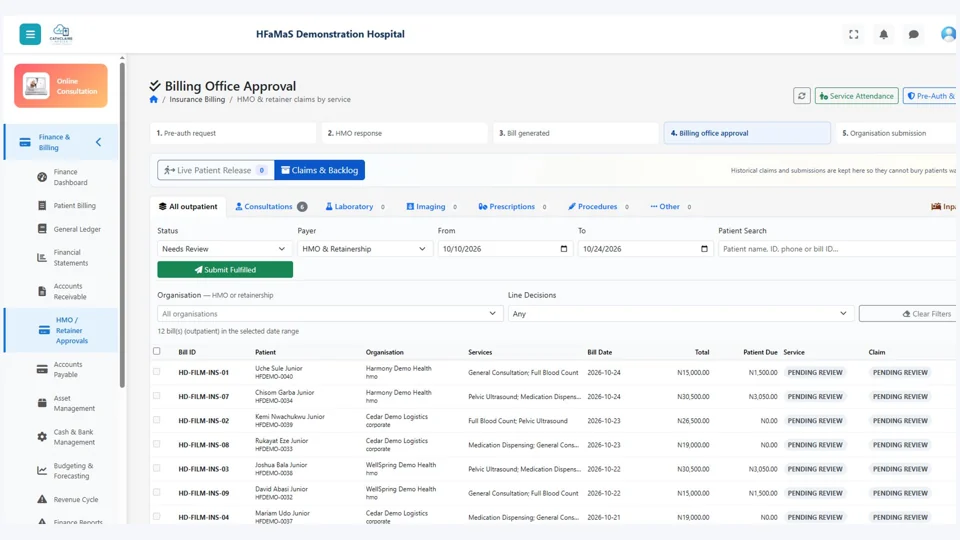Enter fullscreen mode via expand icon
Image resolution: width=960 pixels, height=540 pixels.
[x=853, y=34]
